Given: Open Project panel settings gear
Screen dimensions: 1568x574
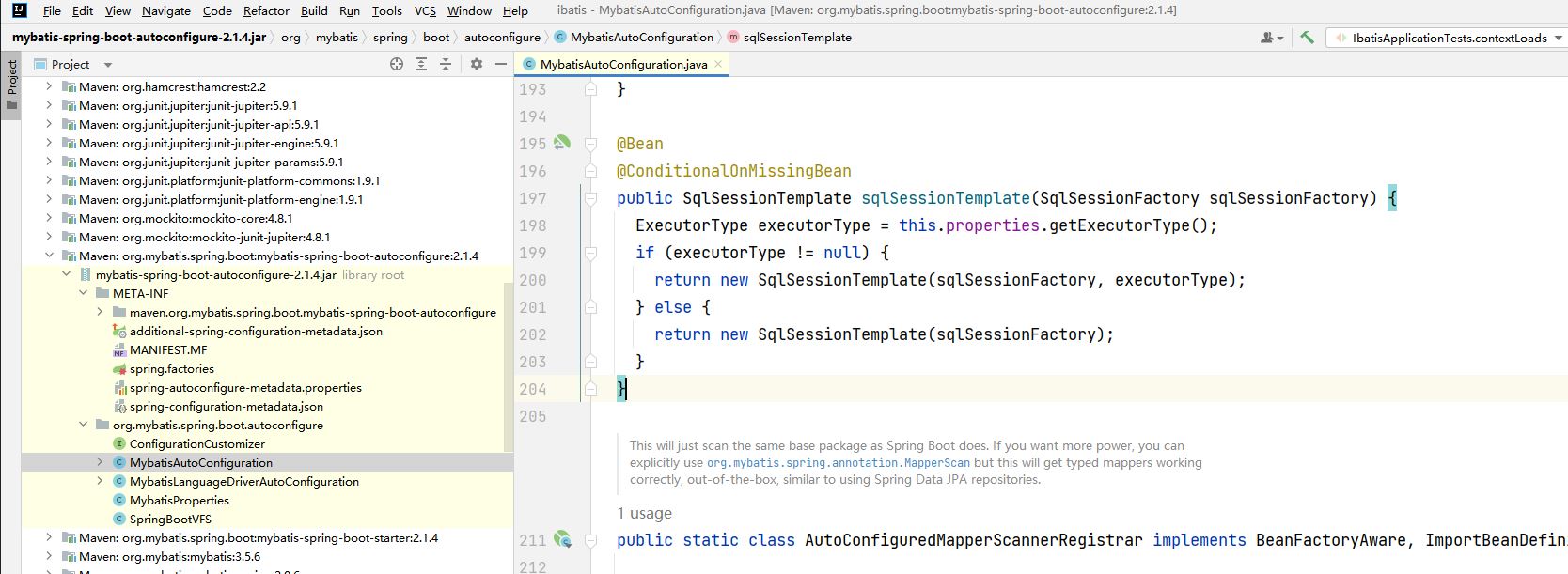Looking at the screenshot, I should [x=477, y=64].
